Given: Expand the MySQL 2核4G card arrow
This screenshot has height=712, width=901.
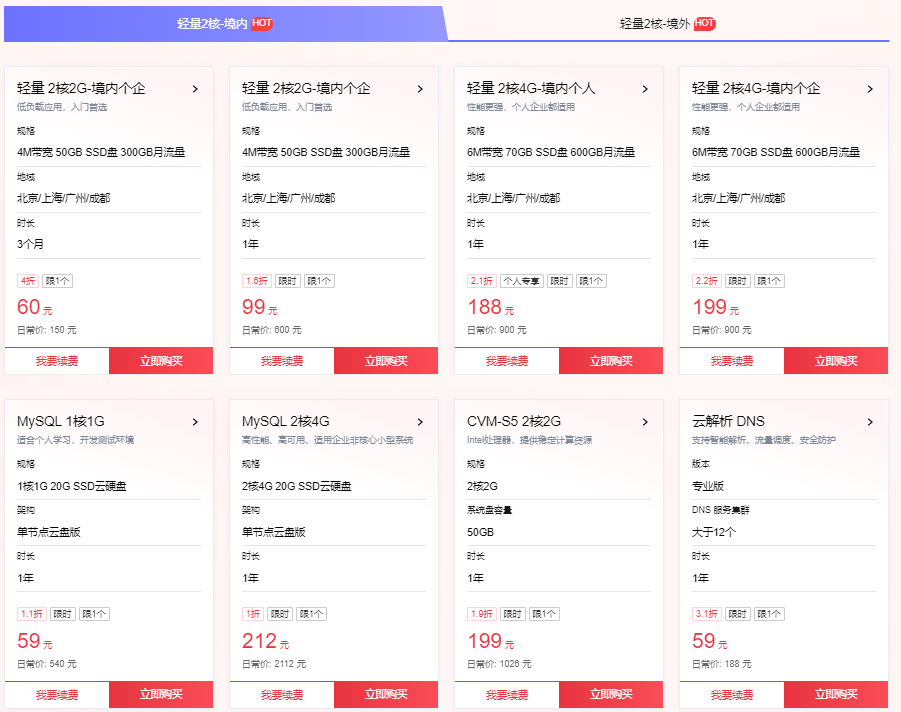Looking at the screenshot, I should (x=421, y=422).
